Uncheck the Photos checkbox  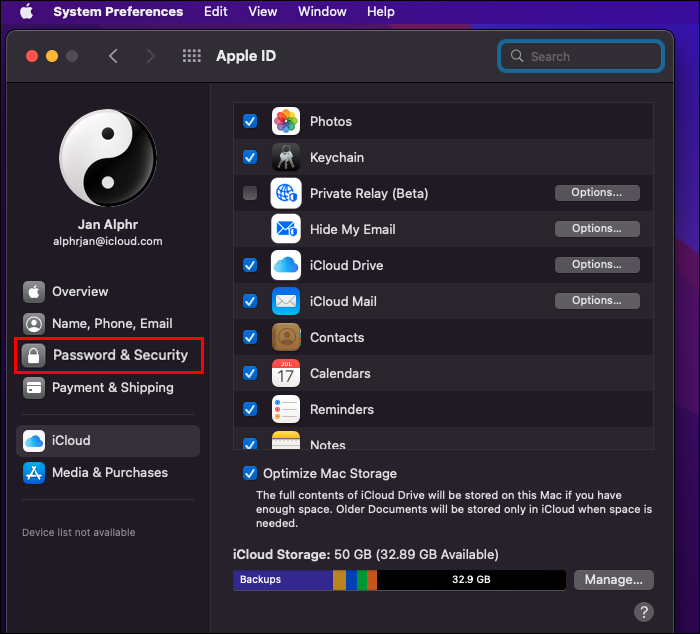tap(250, 121)
